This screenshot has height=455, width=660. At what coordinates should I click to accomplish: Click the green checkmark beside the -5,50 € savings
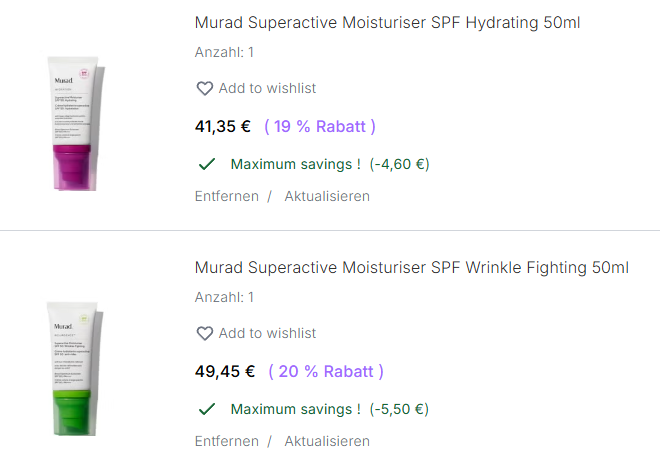[x=207, y=409]
